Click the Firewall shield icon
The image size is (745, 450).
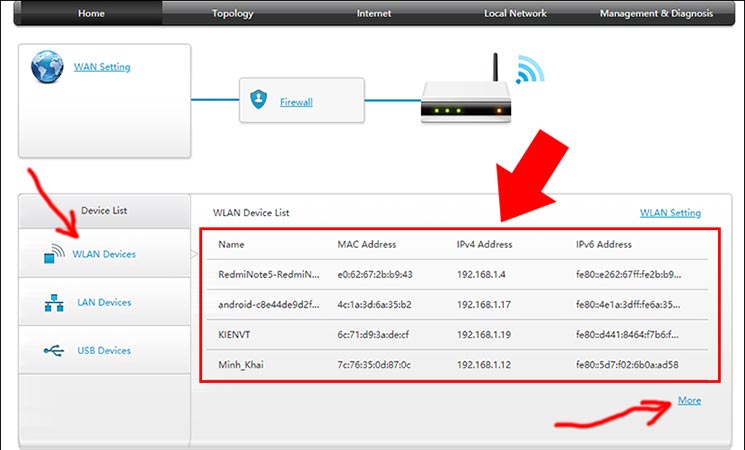pos(258,99)
